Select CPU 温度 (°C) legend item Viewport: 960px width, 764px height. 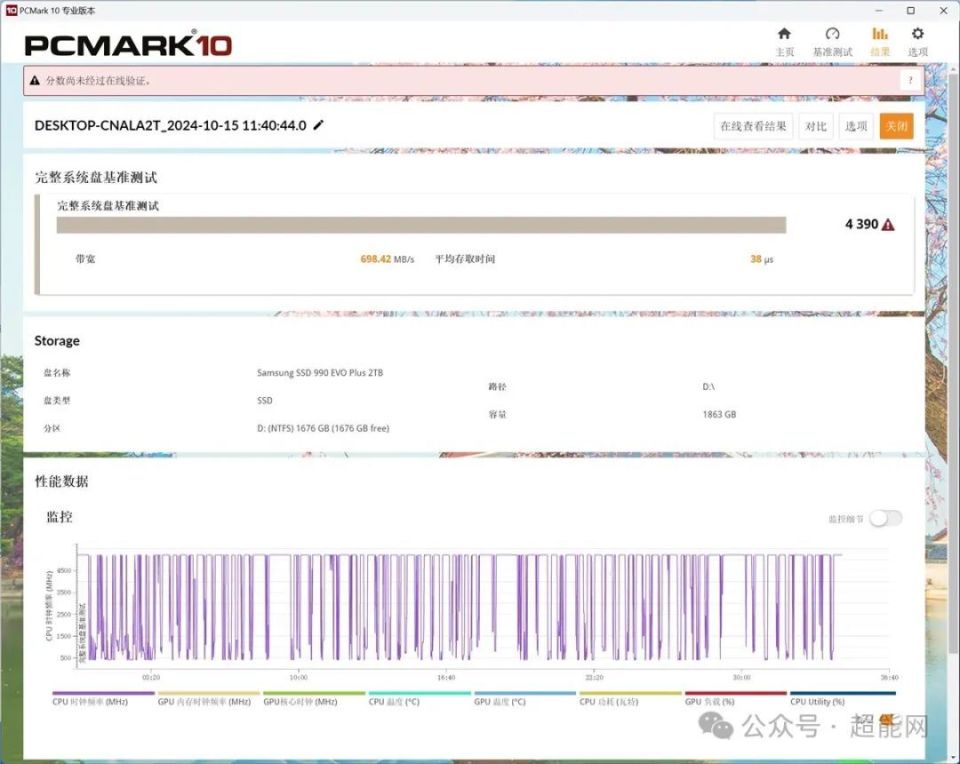pyautogui.click(x=419, y=698)
